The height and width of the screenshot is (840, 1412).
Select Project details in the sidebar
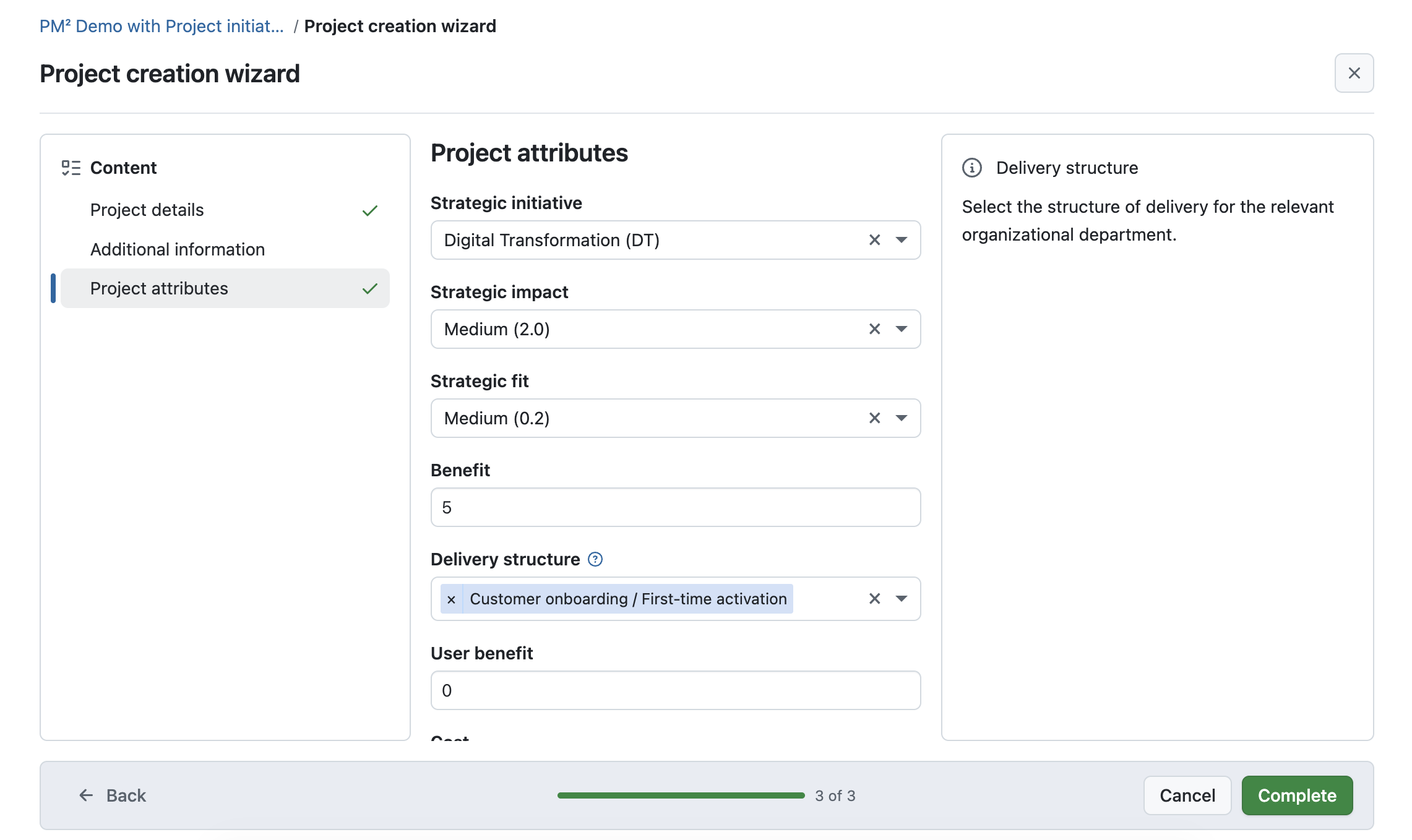pyautogui.click(x=147, y=210)
